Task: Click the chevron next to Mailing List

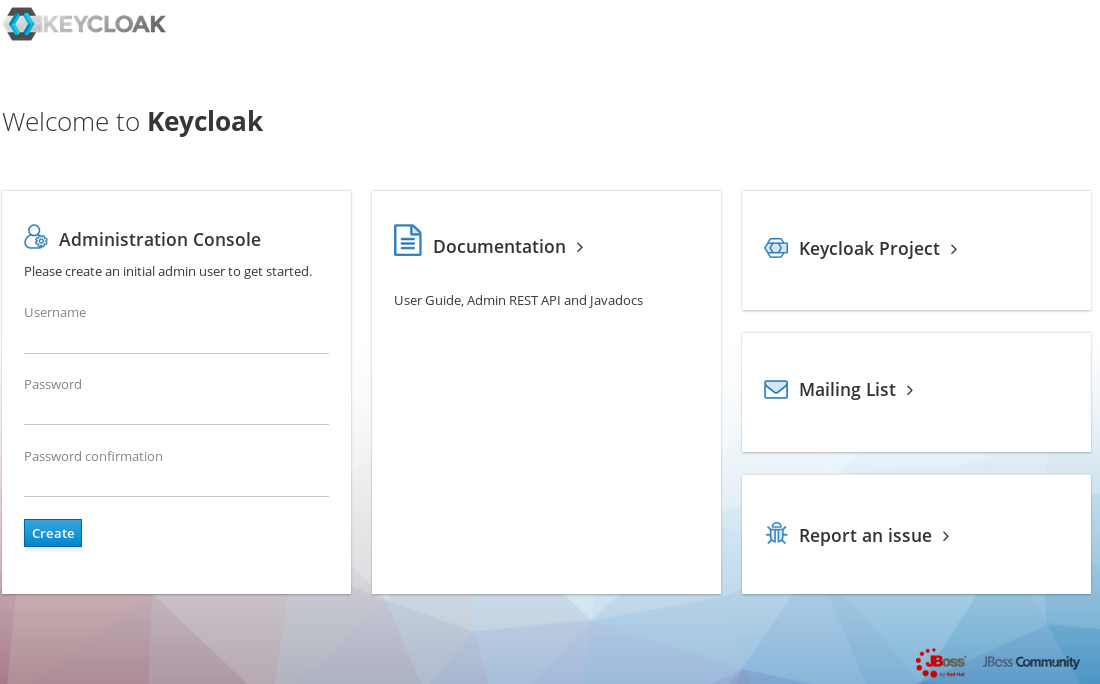Action: (x=910, y=390)
